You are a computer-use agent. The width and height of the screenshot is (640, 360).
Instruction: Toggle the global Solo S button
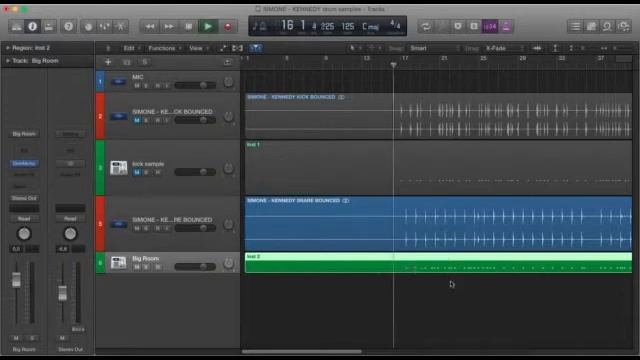[x=145, y=62]
